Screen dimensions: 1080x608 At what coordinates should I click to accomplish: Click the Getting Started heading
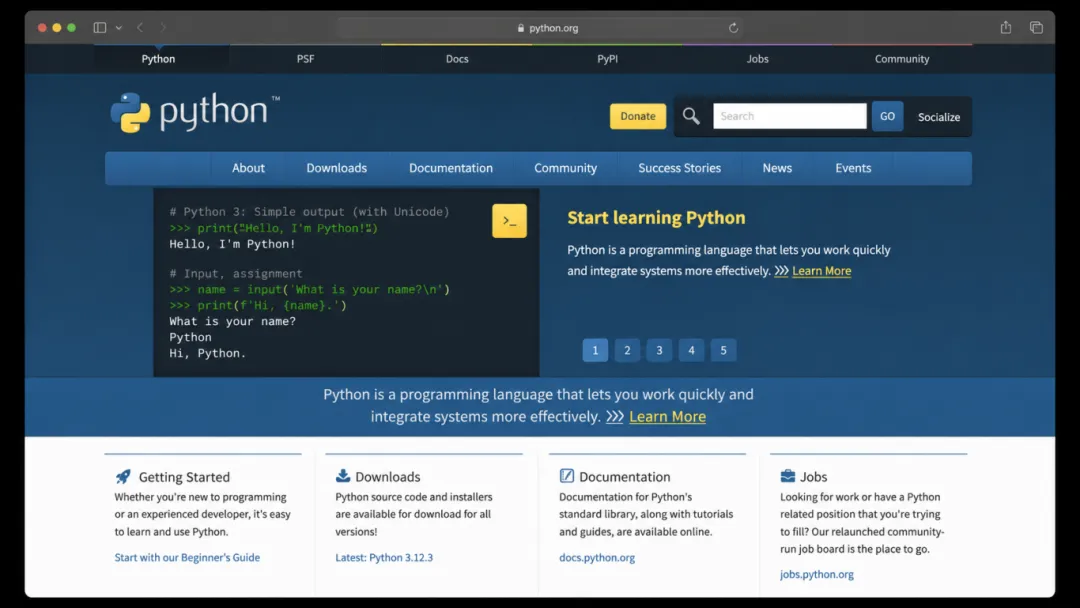coord(185,477)
